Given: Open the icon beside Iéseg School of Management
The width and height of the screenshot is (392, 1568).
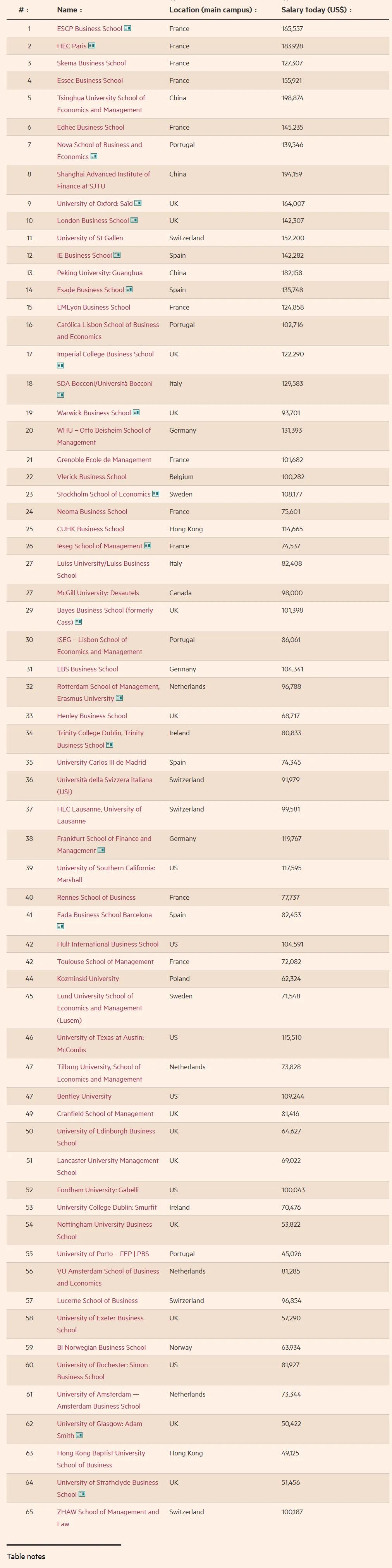Looking at the screenshot, I should pyautogui.click(x=148, y=546).
